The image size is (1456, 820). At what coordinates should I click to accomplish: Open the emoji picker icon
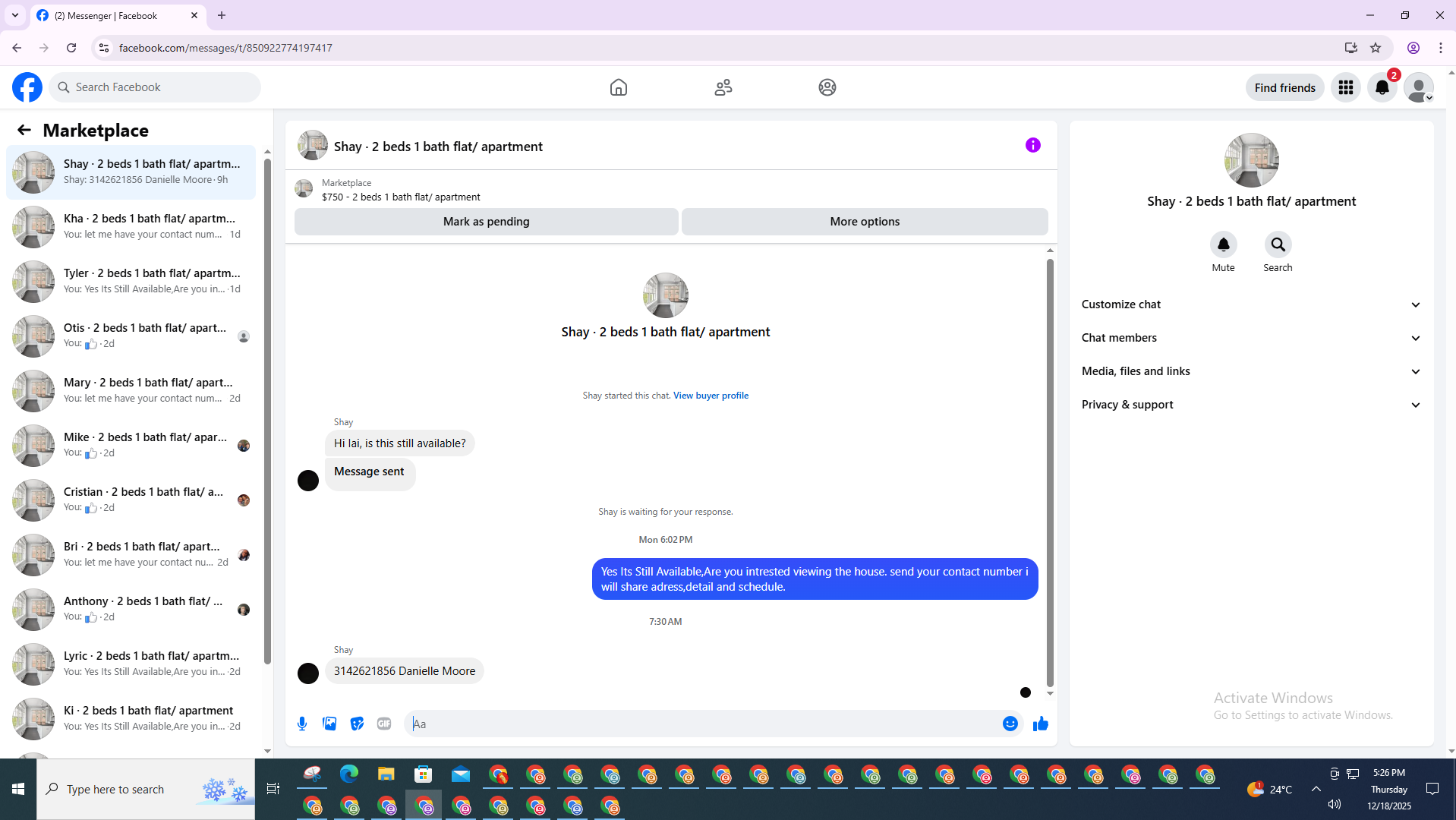pyautogui.click(x=1010, y=724)
